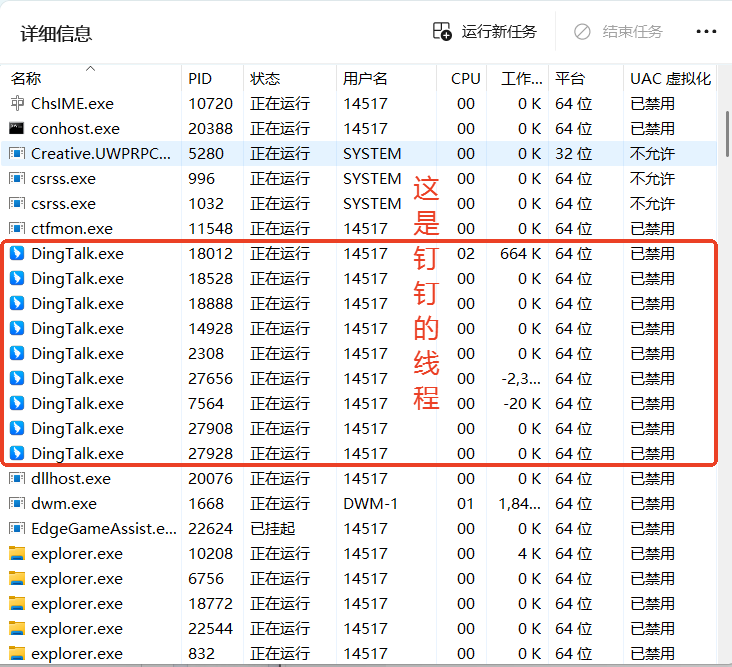Click the conhost.exe console icon
Viewport: 732px width, 667px height.
point(17,128)
